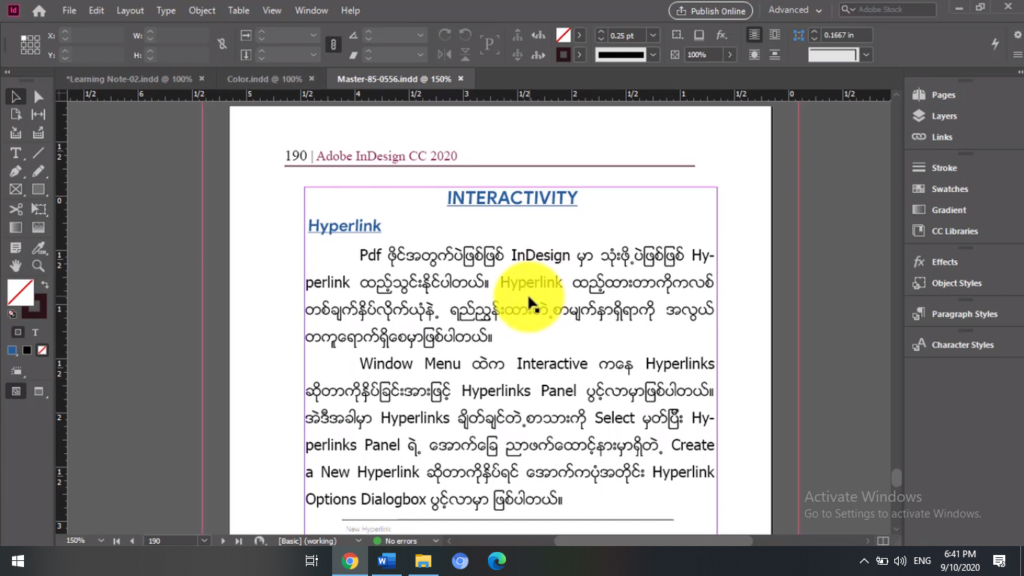Viewport: 1024px width, 576px height.
Task: Go to InDesign Home screen
Action: [39, 10]
